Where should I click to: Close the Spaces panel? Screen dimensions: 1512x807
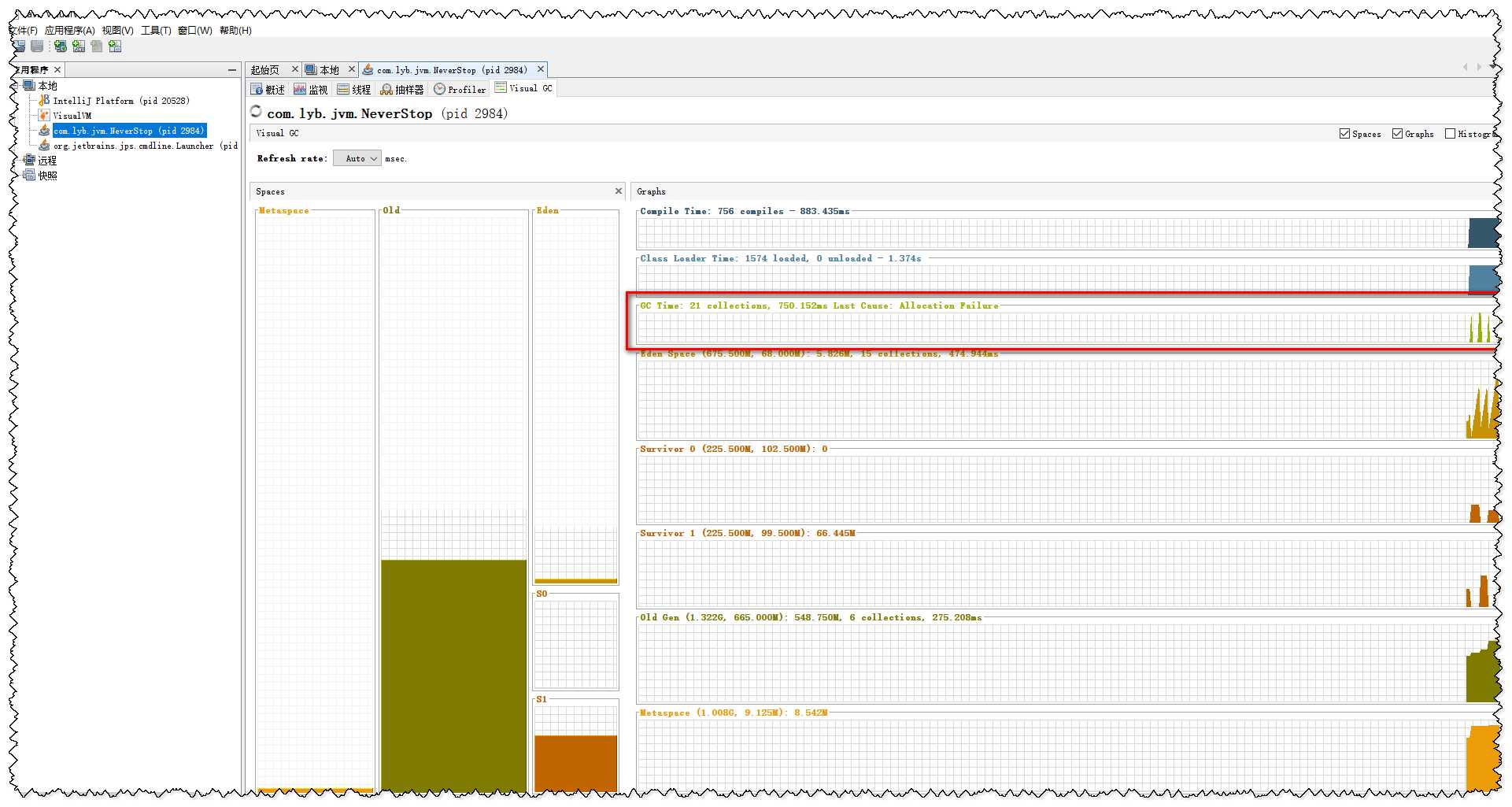619,191
